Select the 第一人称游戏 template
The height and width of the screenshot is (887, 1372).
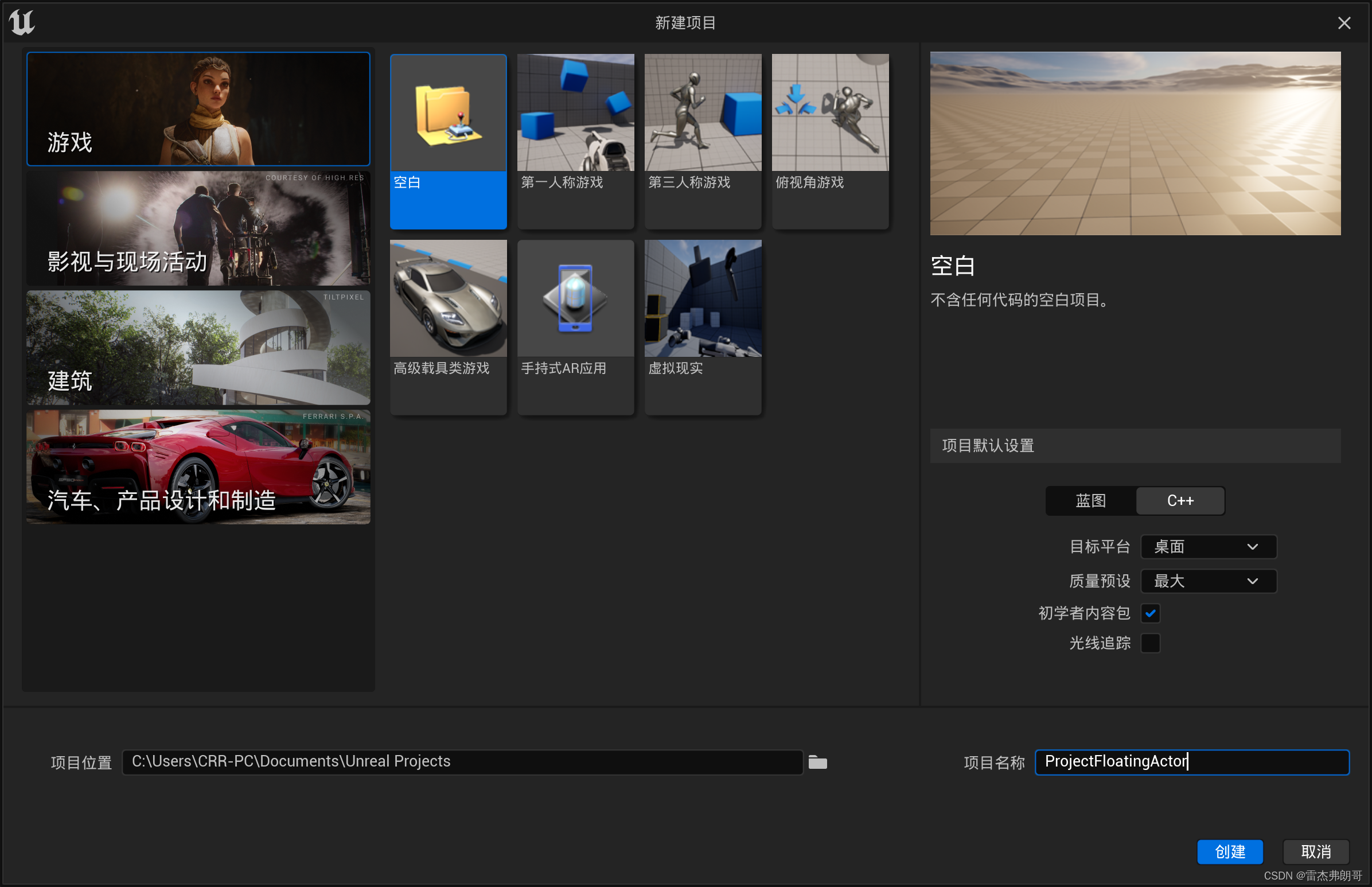coord(575,141)
